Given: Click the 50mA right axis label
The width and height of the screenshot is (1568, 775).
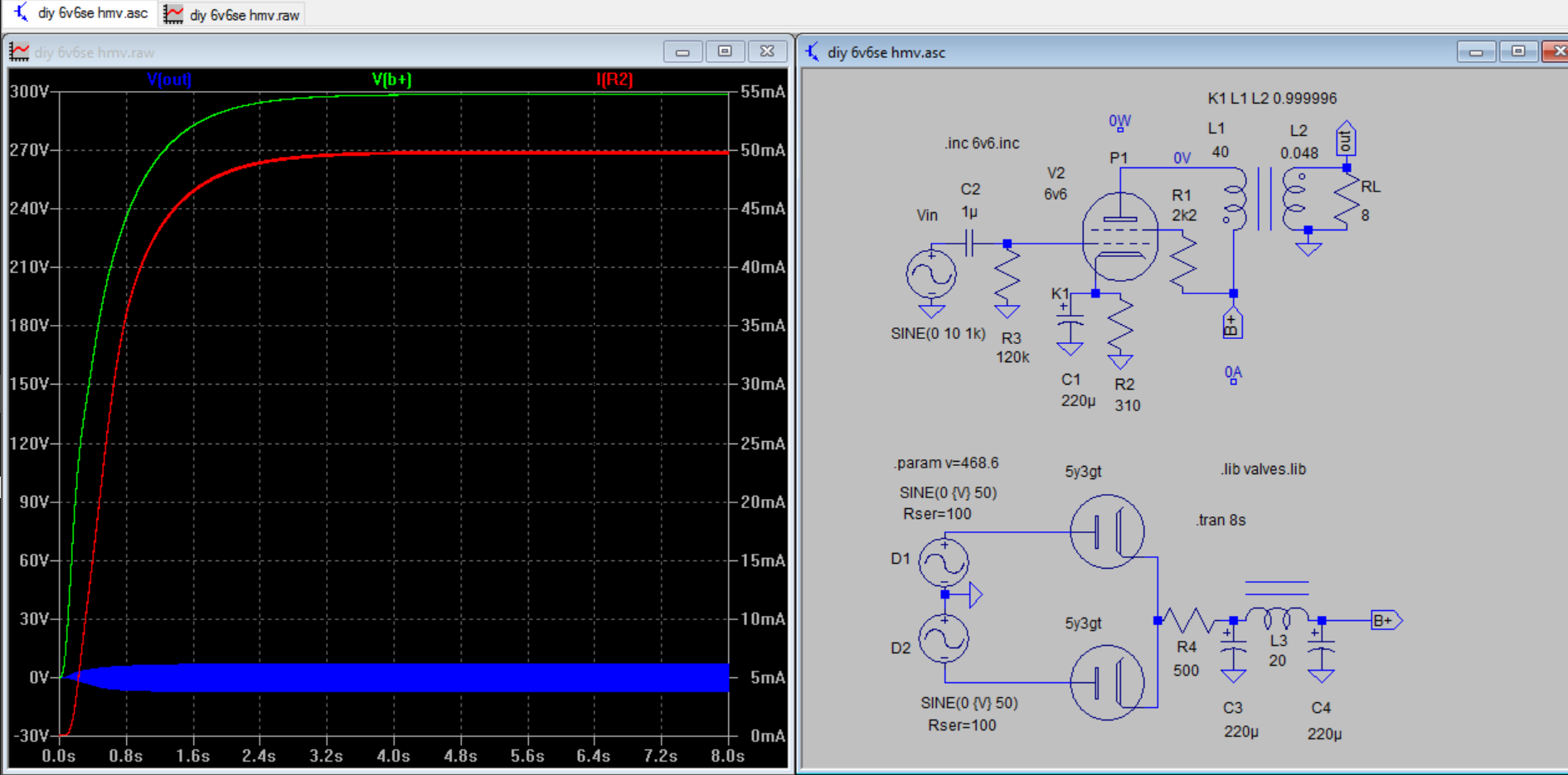Looking at the screenshot, I should click(763, 150).
